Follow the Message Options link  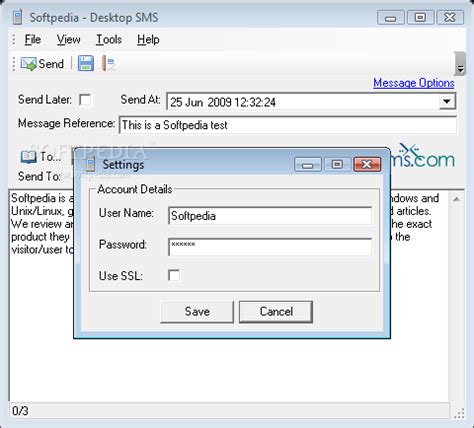414,83
